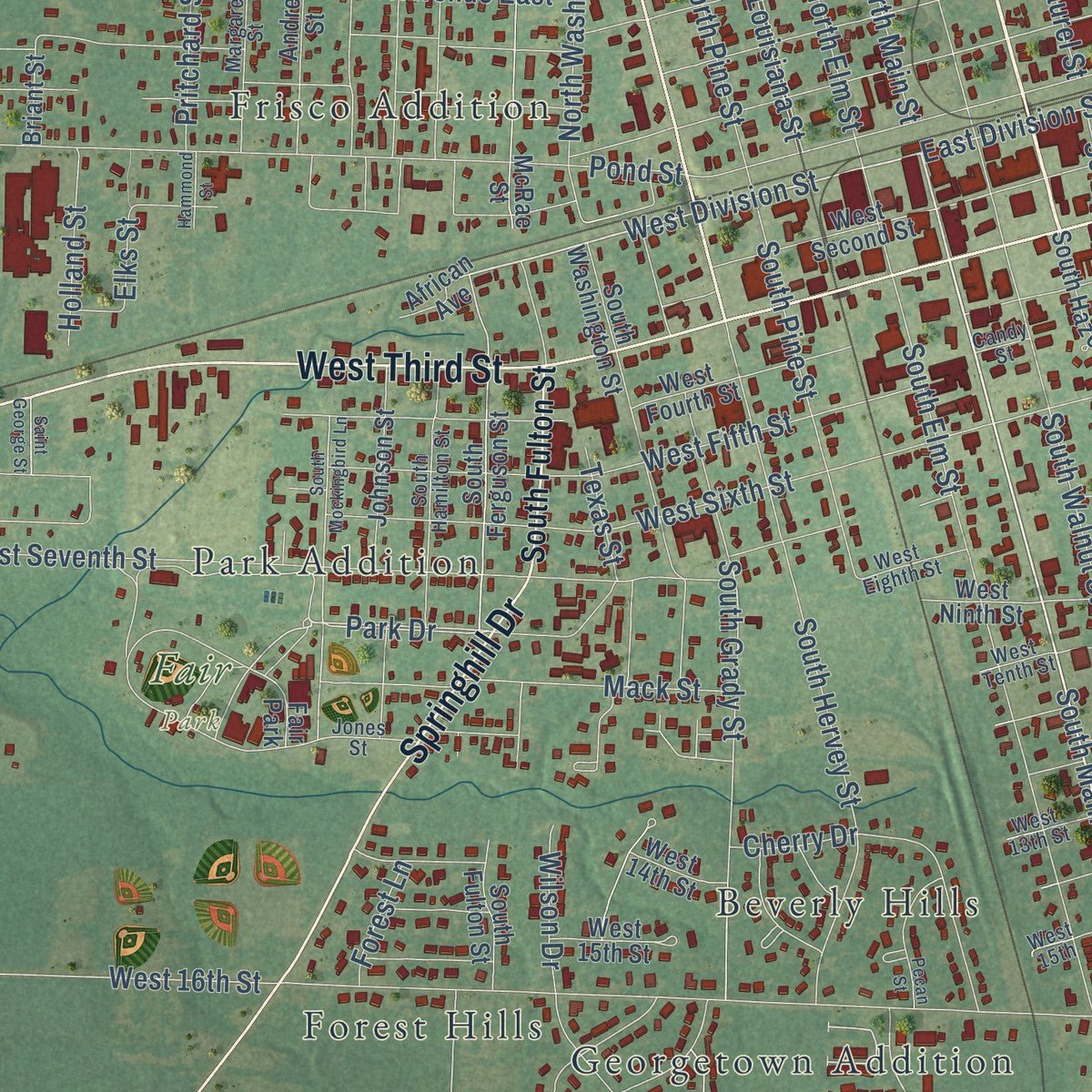Select the Park Dr label

point(392,628)
